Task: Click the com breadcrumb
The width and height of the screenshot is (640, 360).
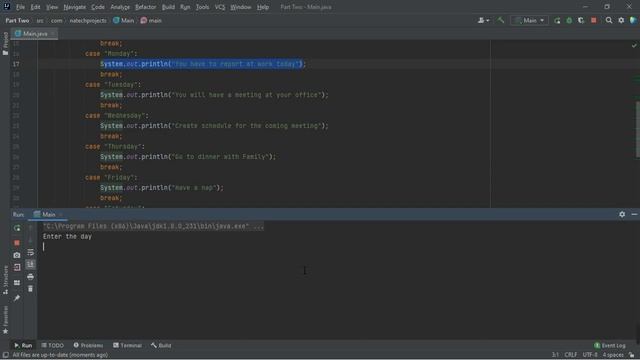Action: (57, 20)
